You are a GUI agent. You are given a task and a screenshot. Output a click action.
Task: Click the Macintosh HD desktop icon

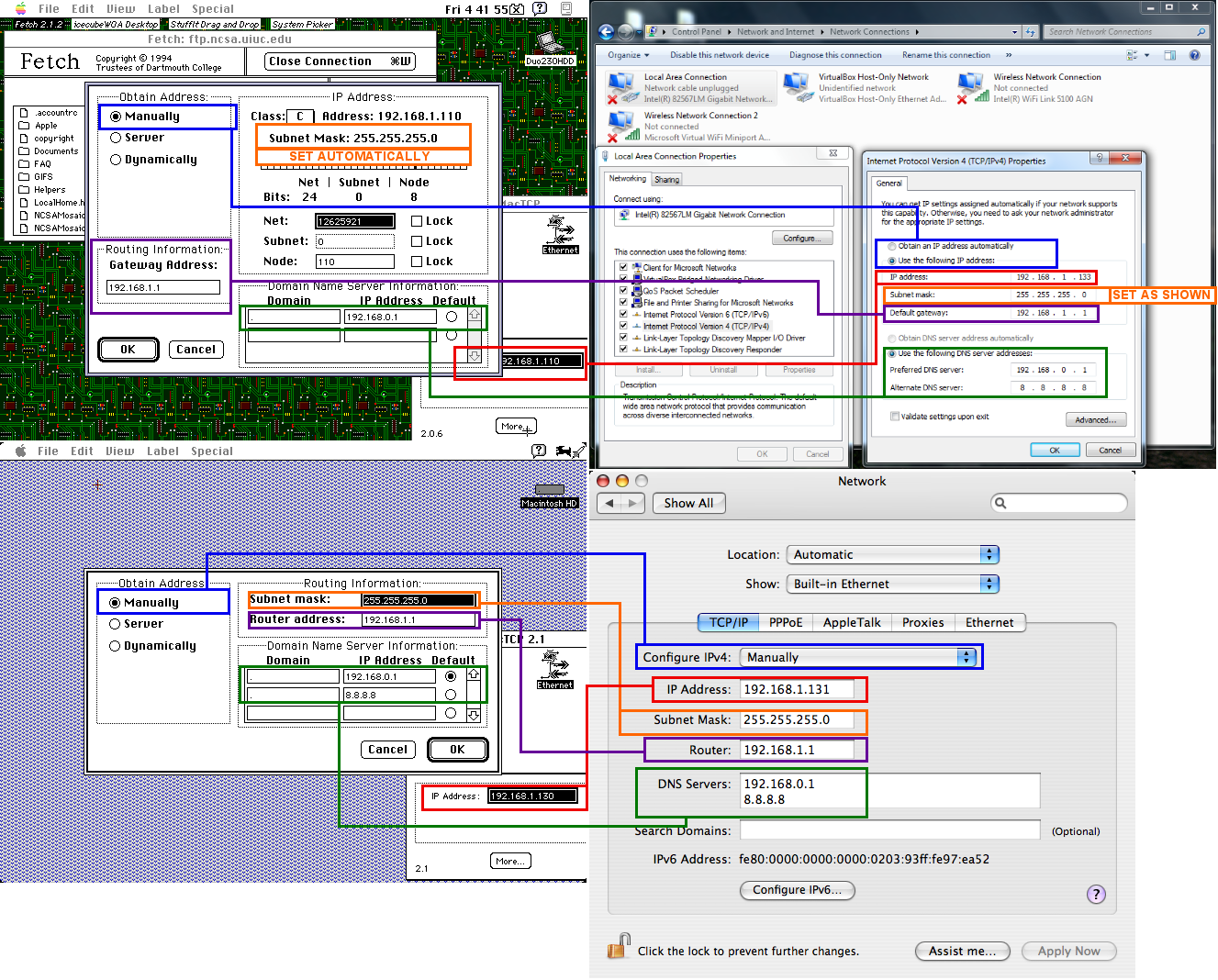click(550, 496)
